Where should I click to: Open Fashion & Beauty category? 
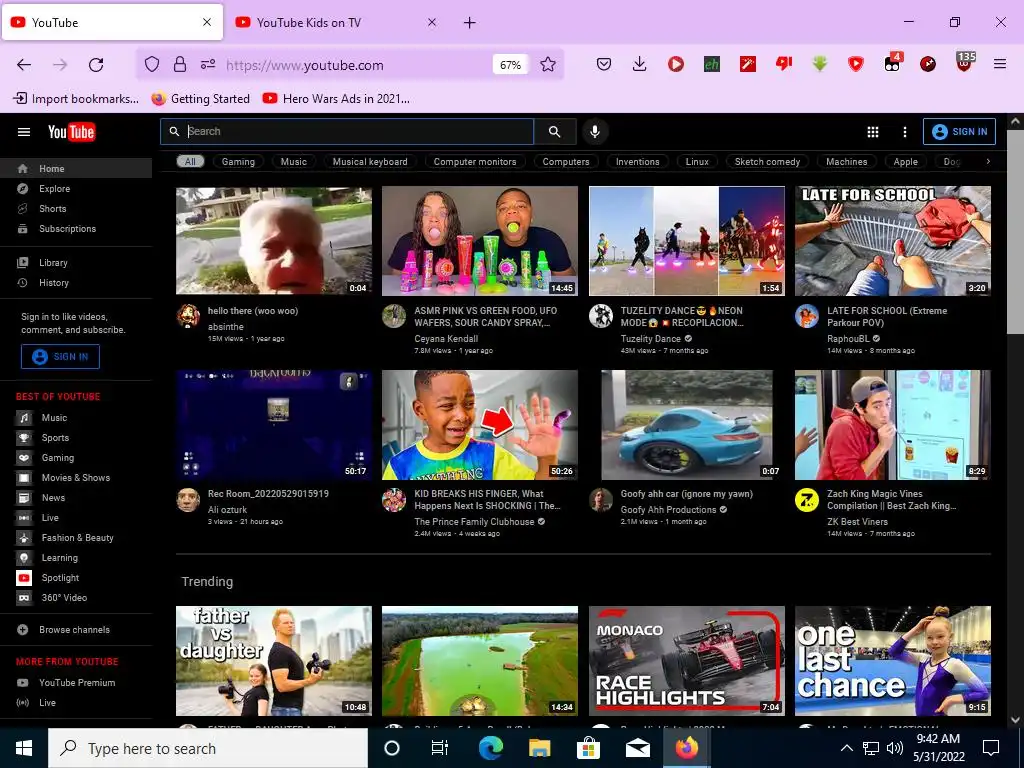(x=76, y=538)
